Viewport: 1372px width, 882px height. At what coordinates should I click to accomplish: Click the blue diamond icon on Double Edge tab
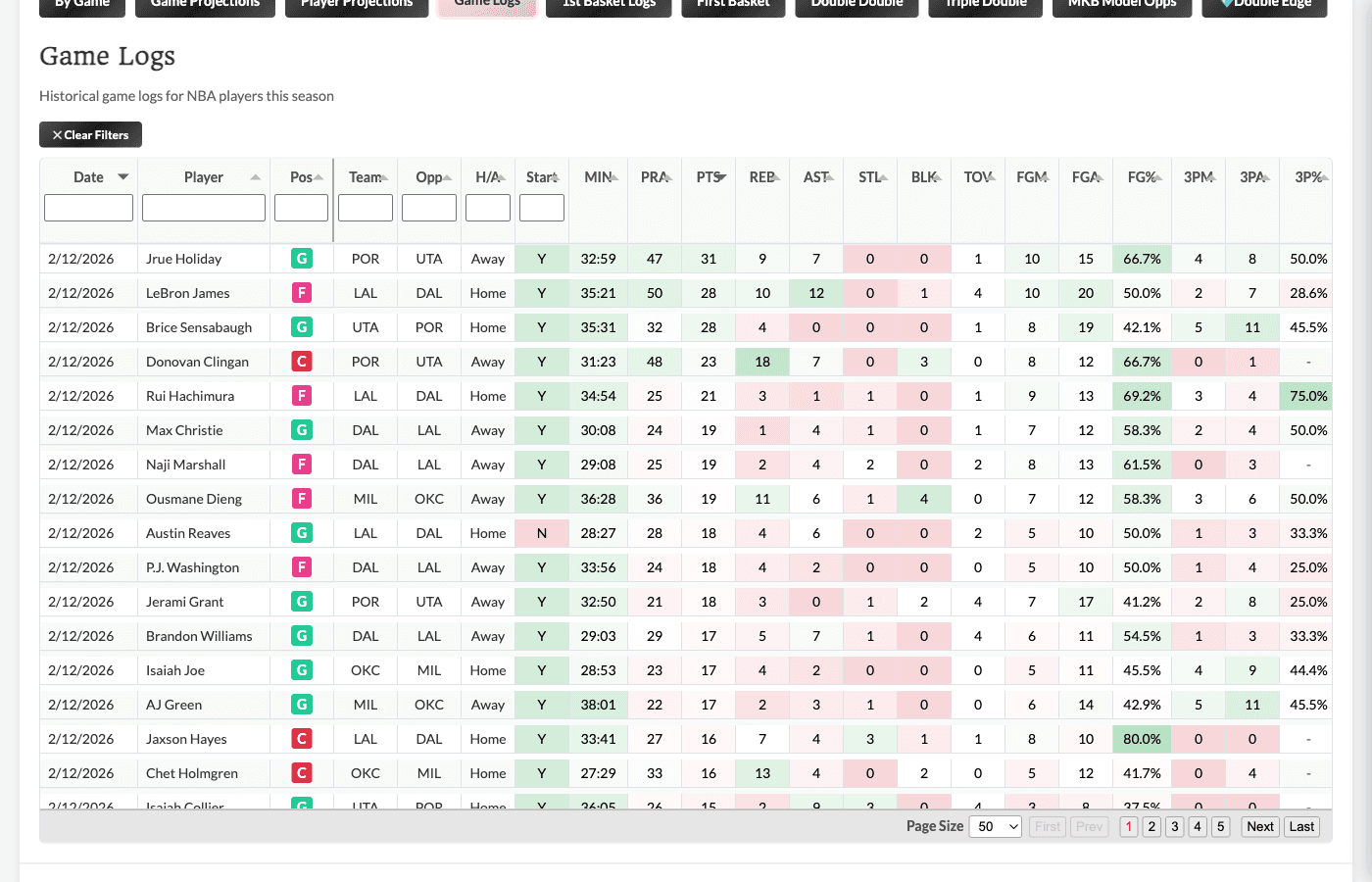1228,3
